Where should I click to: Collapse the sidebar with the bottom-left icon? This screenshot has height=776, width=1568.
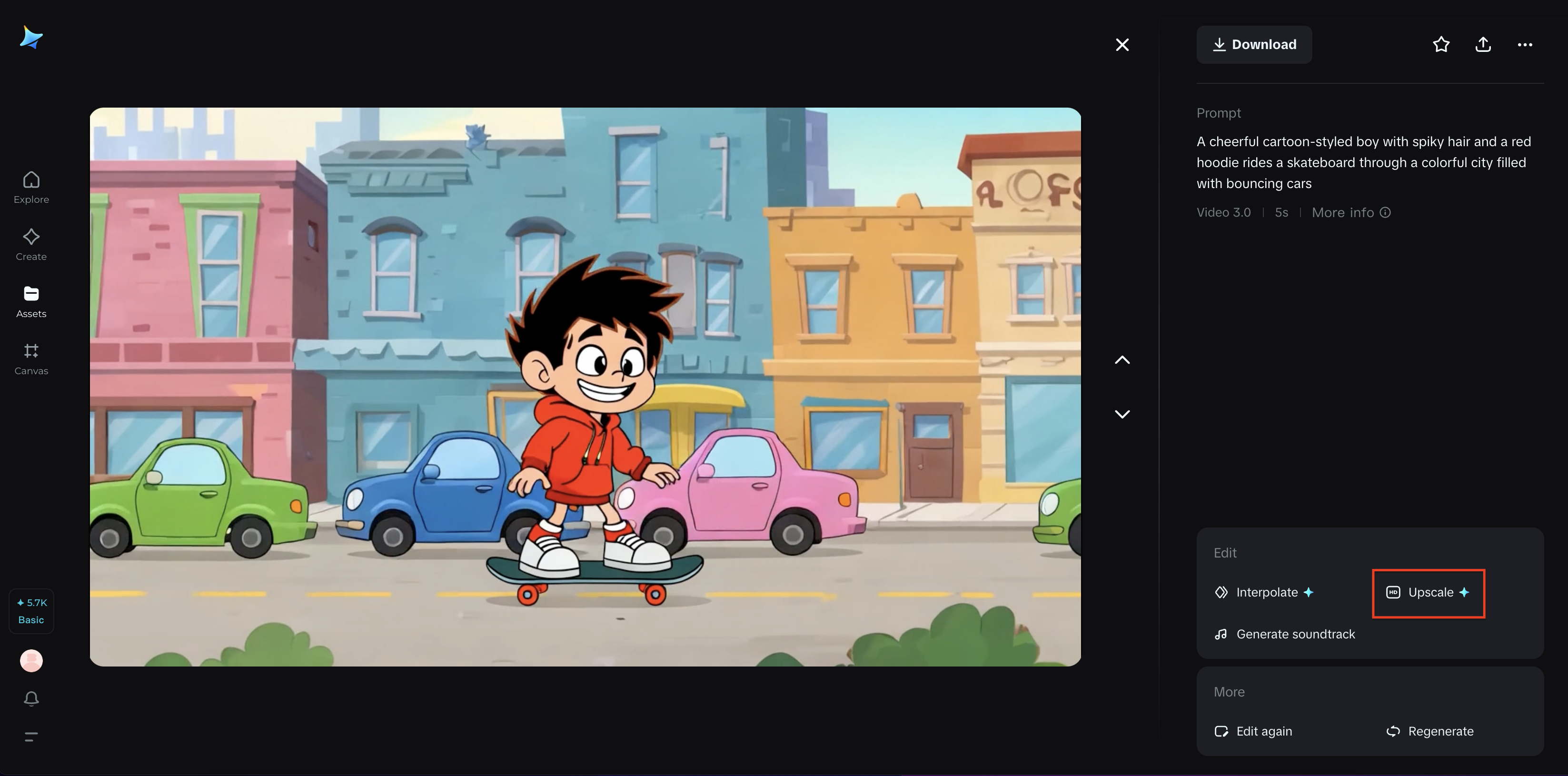31,736
